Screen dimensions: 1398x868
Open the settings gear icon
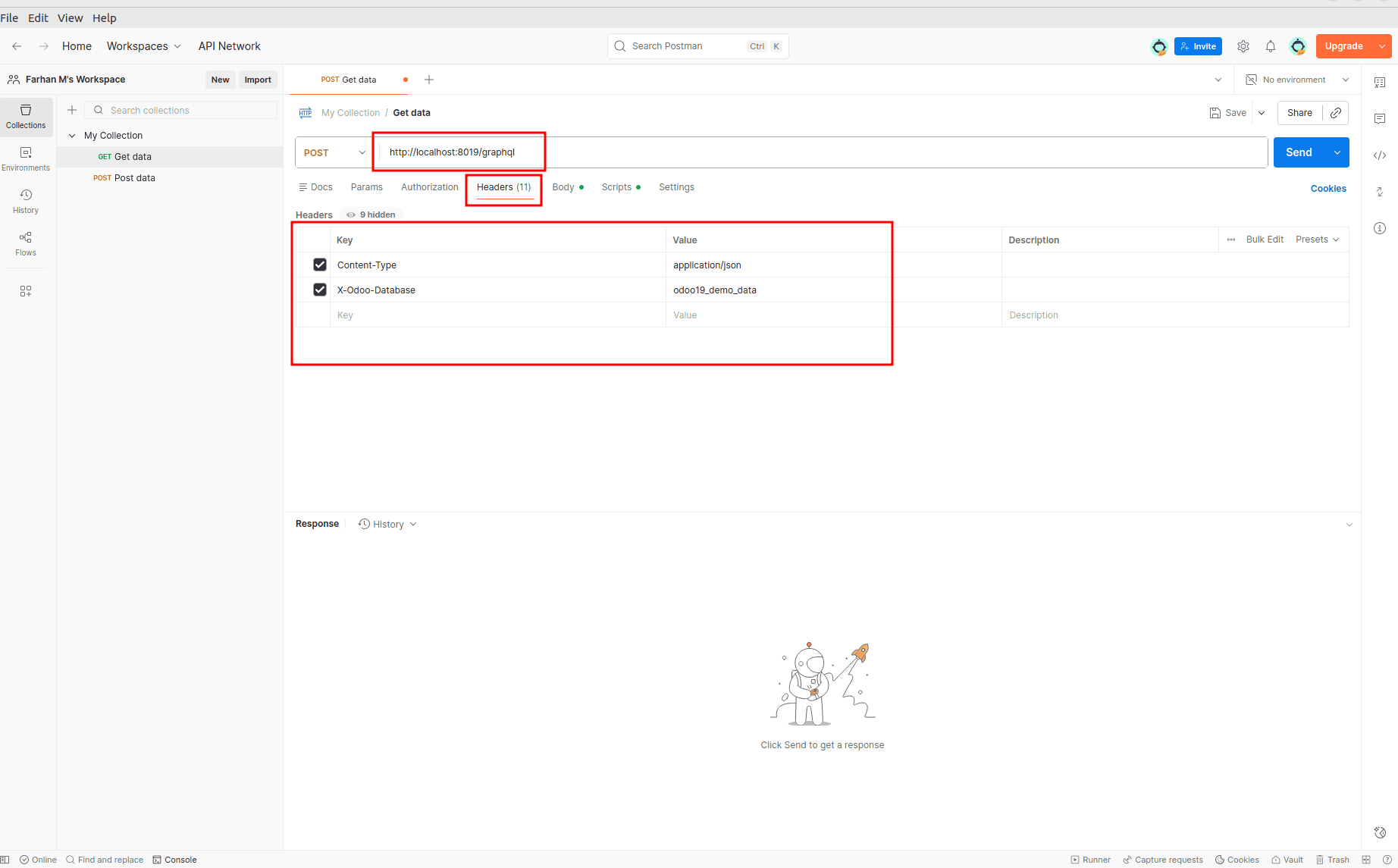pyautogui.click(x=1243, y=46)
